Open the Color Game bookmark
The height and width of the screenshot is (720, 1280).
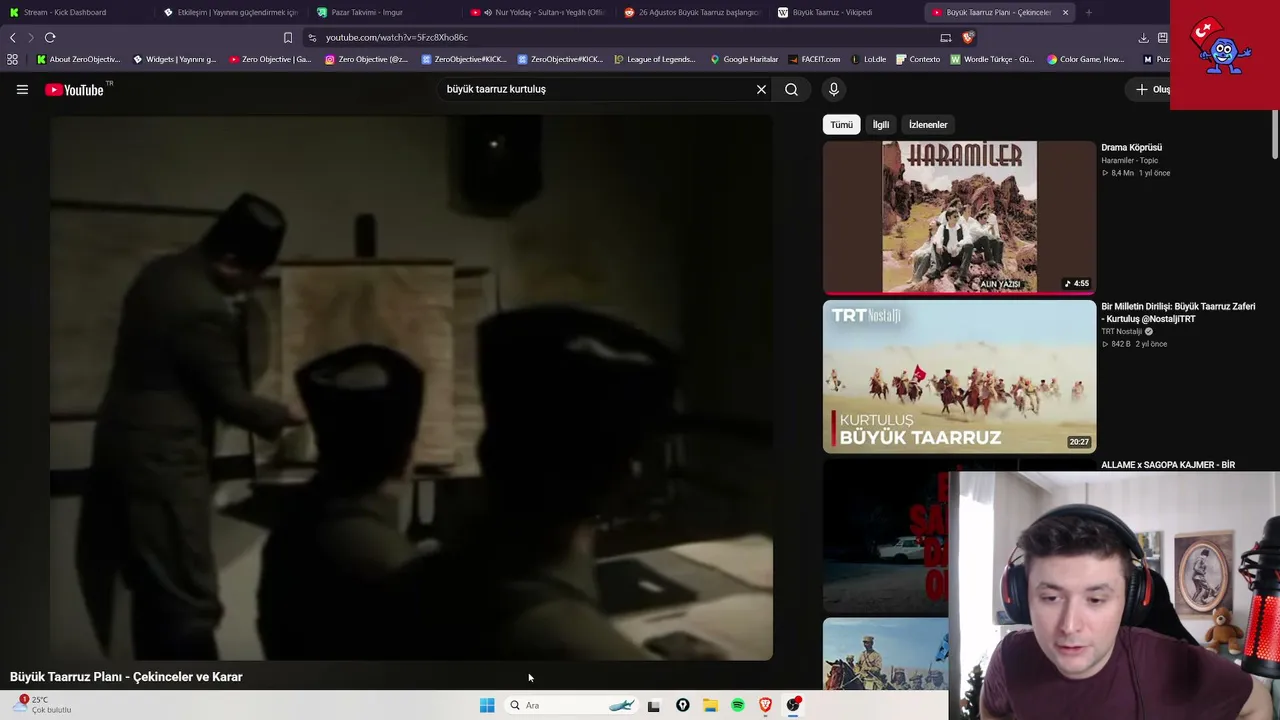click(x=1086, y=59)
